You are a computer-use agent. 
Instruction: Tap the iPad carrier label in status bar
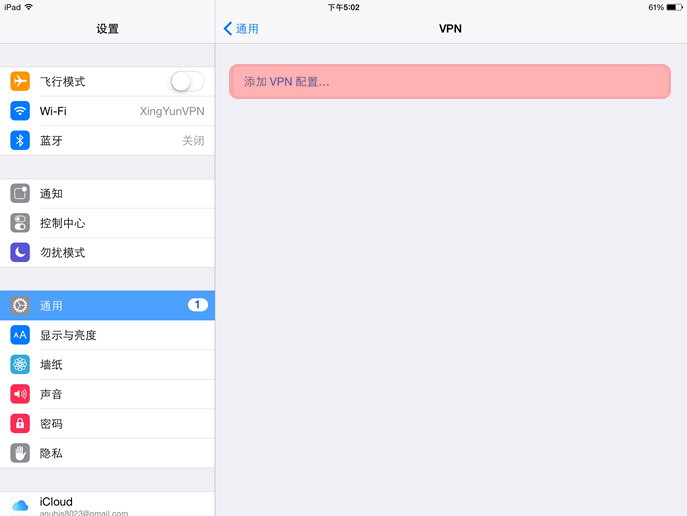13,7
